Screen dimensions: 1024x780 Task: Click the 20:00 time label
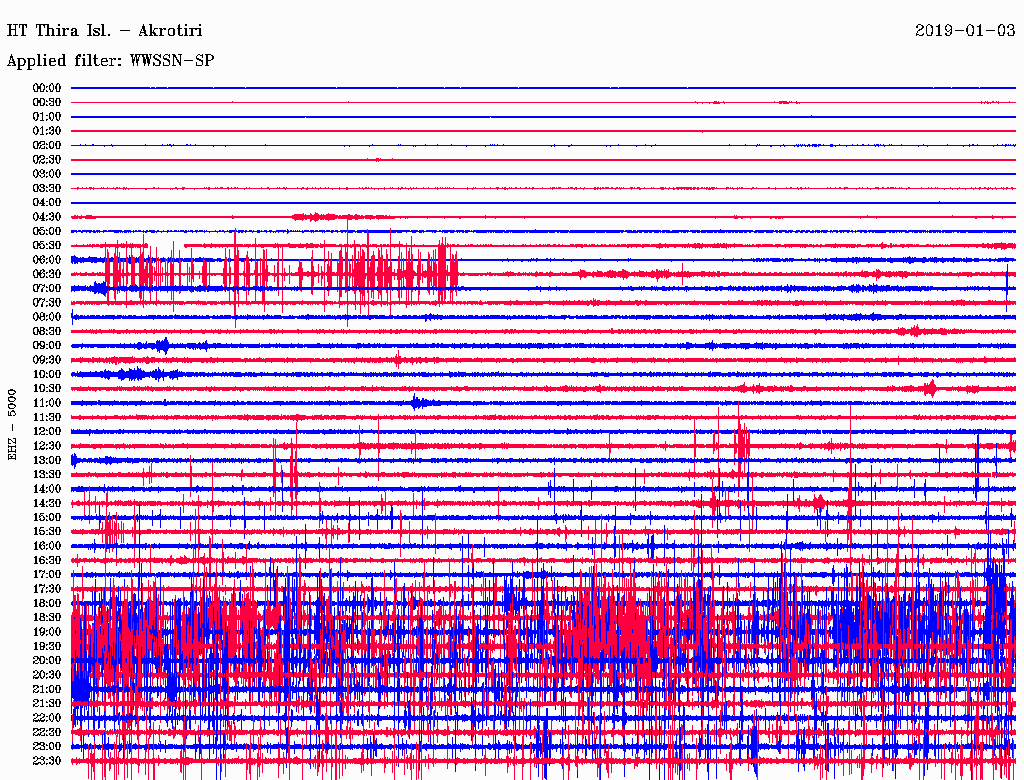[x=47, y=660]
